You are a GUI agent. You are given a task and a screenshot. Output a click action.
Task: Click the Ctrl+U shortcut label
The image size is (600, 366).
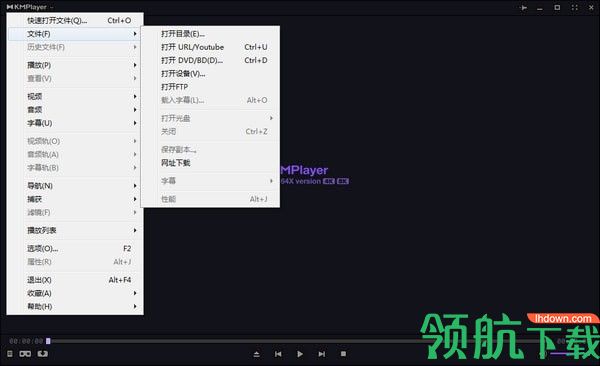pyautogui.click(x=256, y=47)
